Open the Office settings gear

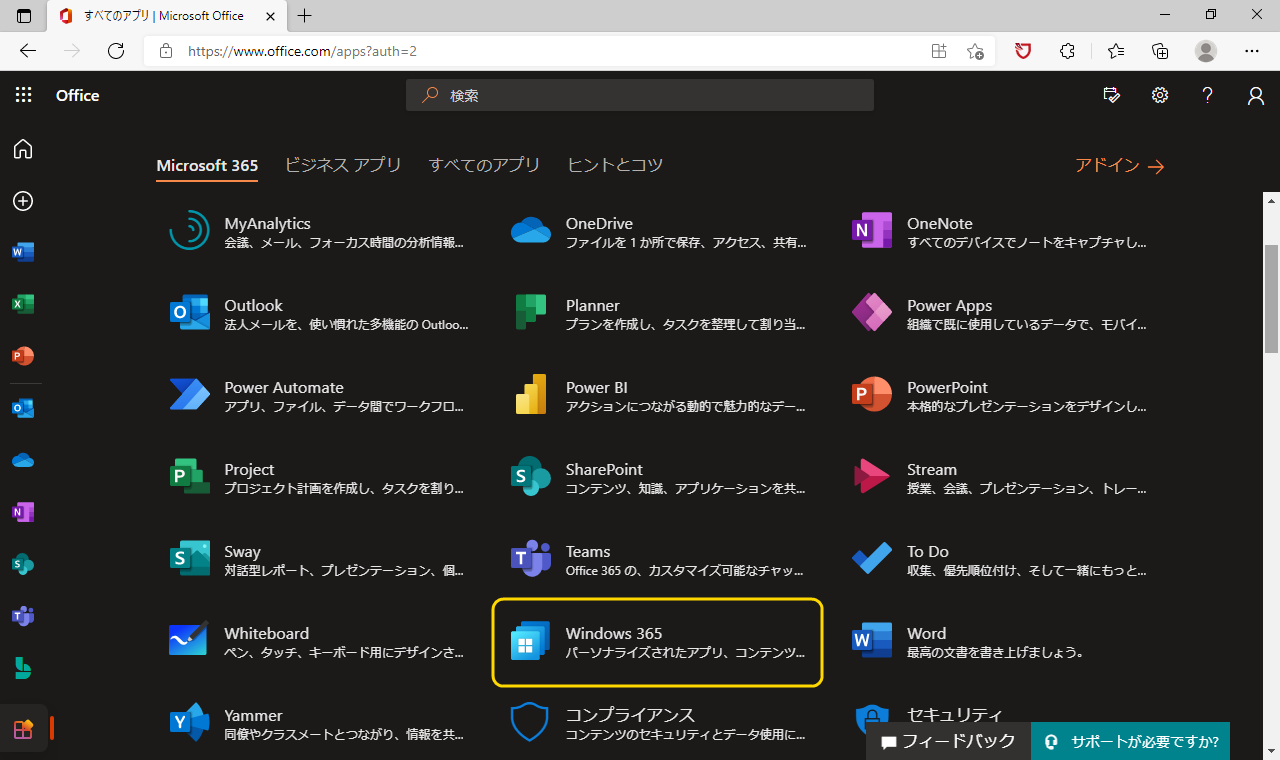(x=1160, y=95)
